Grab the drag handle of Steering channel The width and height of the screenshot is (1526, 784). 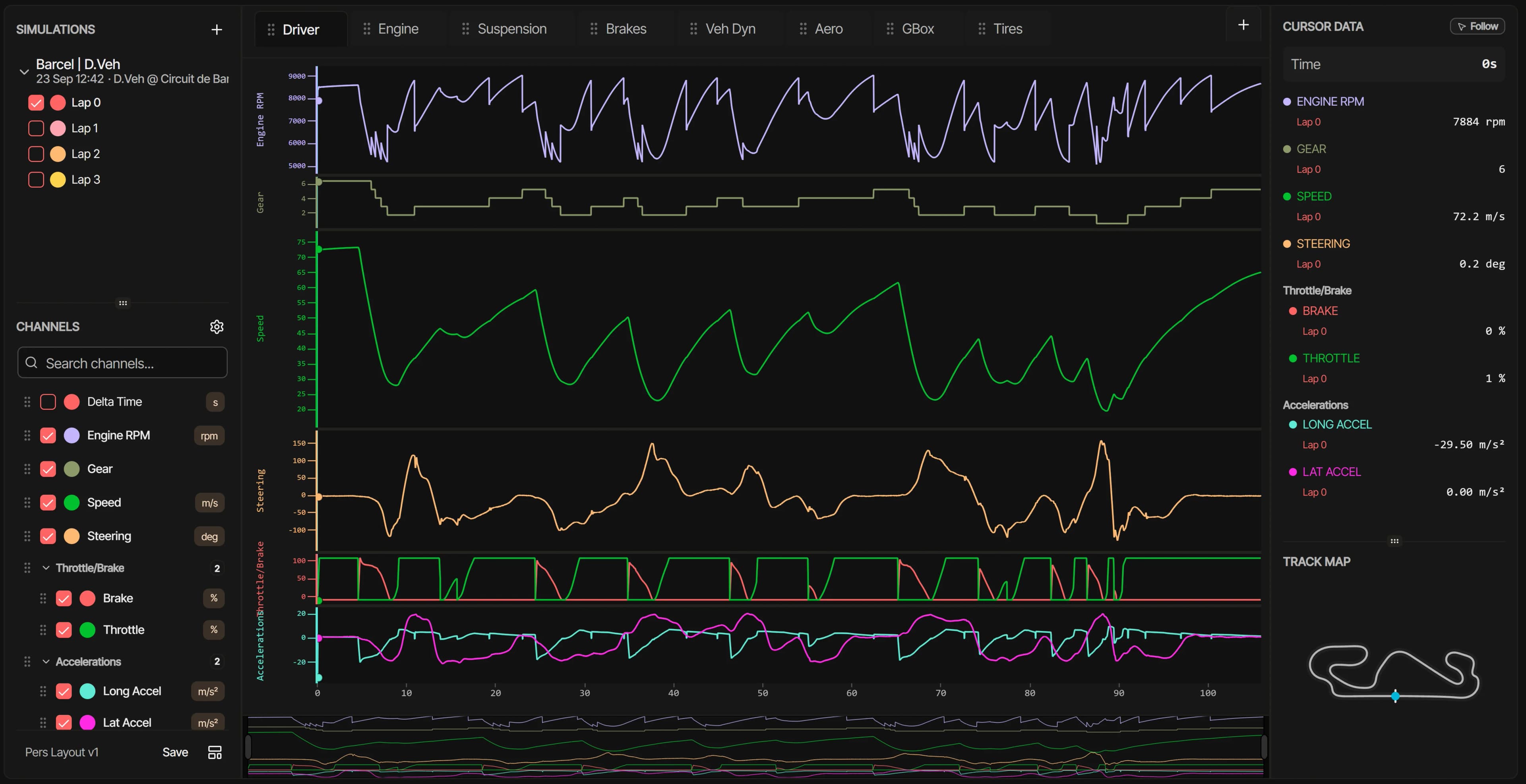(27, 536)
